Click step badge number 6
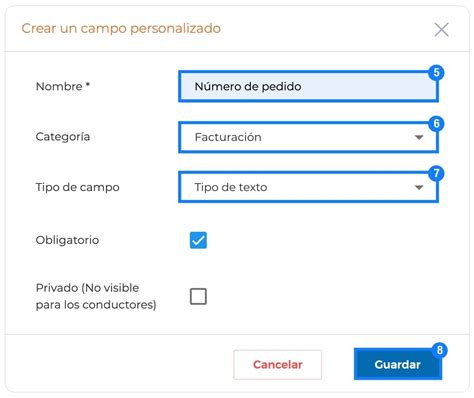Image resolution: width=474 pixels, height=398 pixels. [436, 124]
